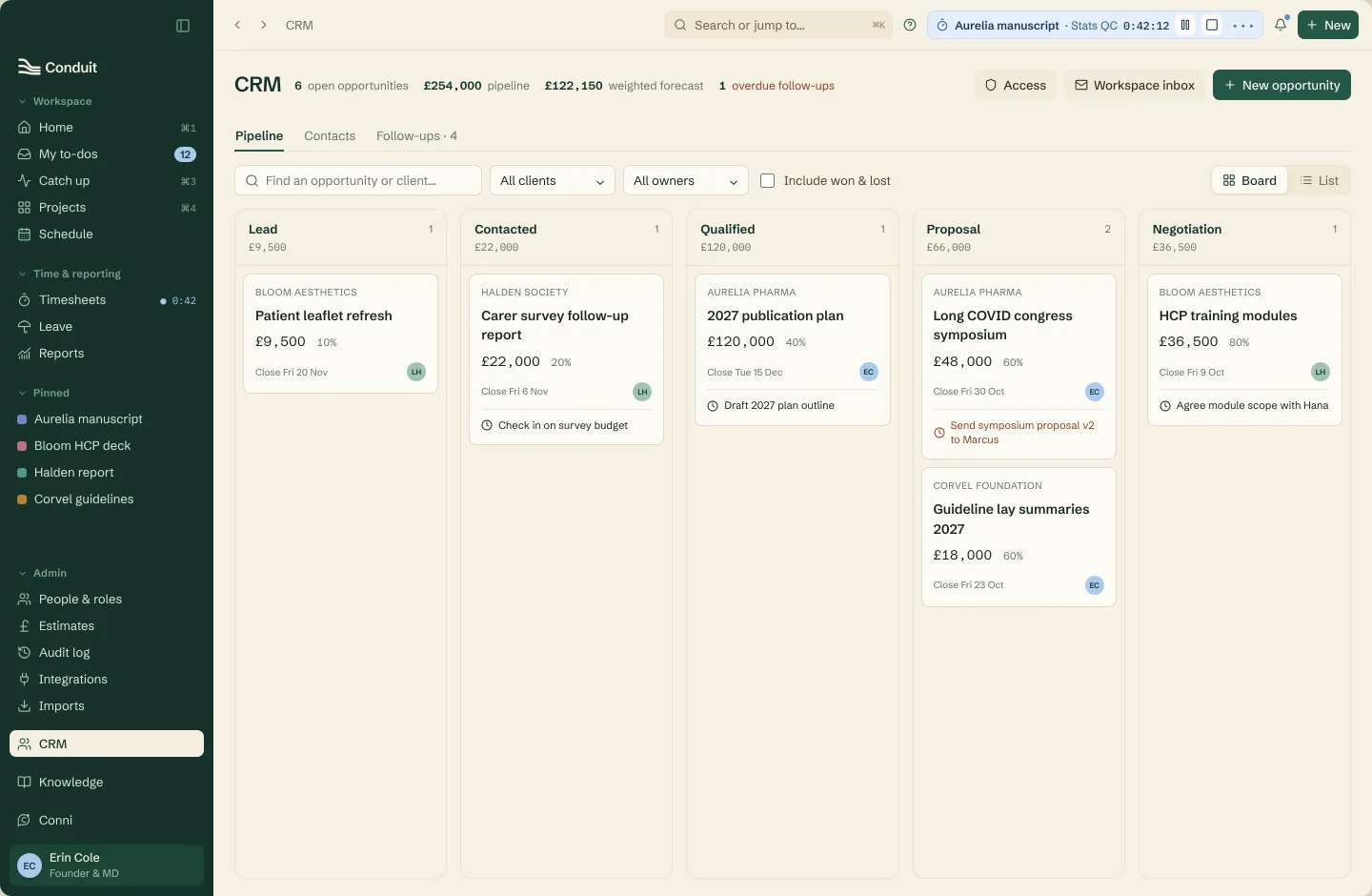Switch to the Contacts tab
The image size is (1372, 896).
click(x=330, y=136)
